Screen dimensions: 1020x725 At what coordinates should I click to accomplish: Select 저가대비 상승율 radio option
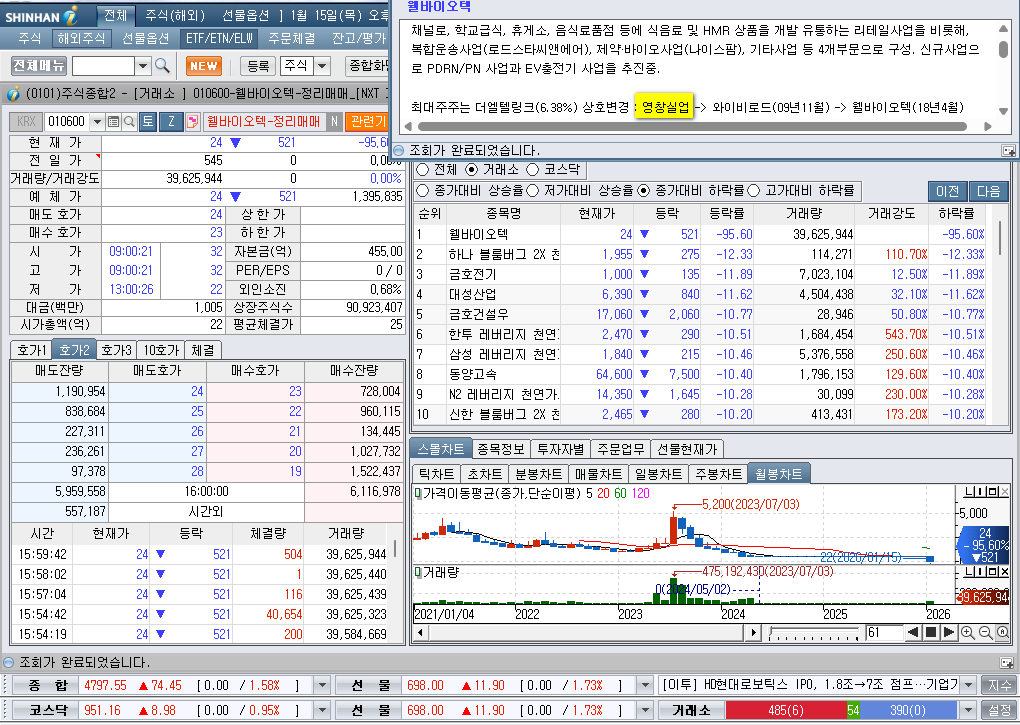click(533, 191)
